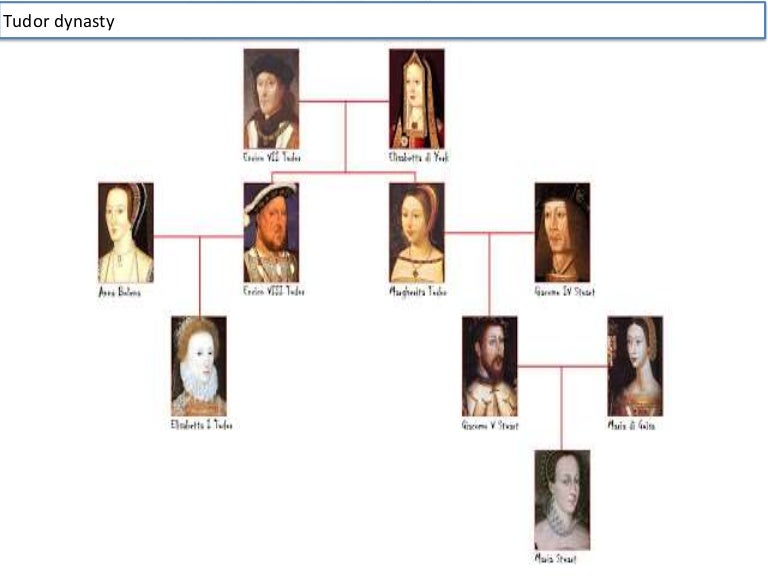Select the portrait captioned Giacomo IV Stuart
This screenshot has width=768, height=576.
point(562,233)
